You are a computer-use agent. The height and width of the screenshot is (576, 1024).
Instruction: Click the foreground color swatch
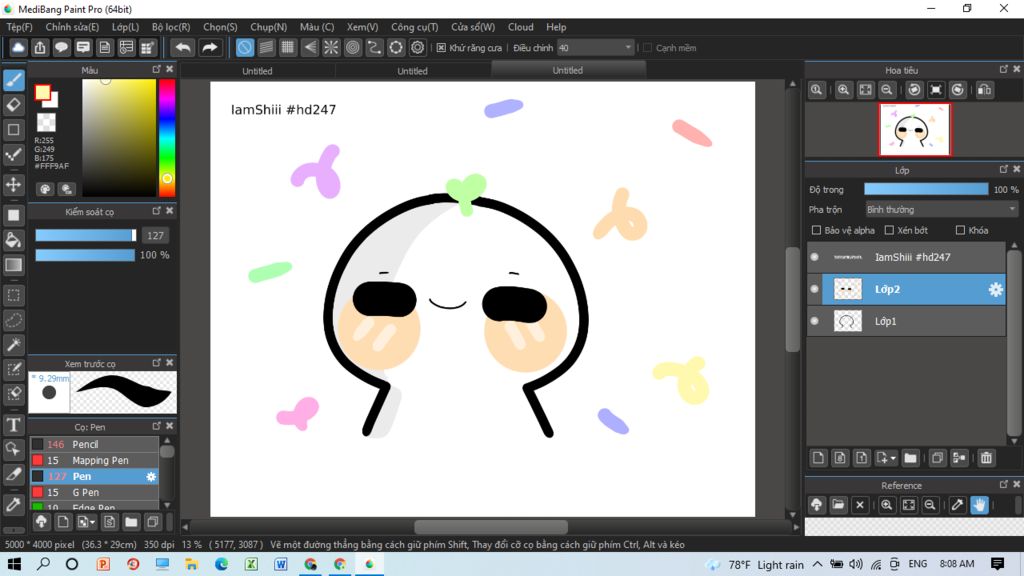pos(42,93)
